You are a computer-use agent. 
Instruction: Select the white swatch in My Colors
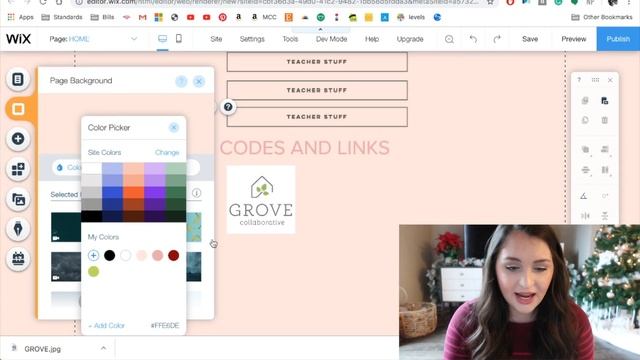coord(125,256)
